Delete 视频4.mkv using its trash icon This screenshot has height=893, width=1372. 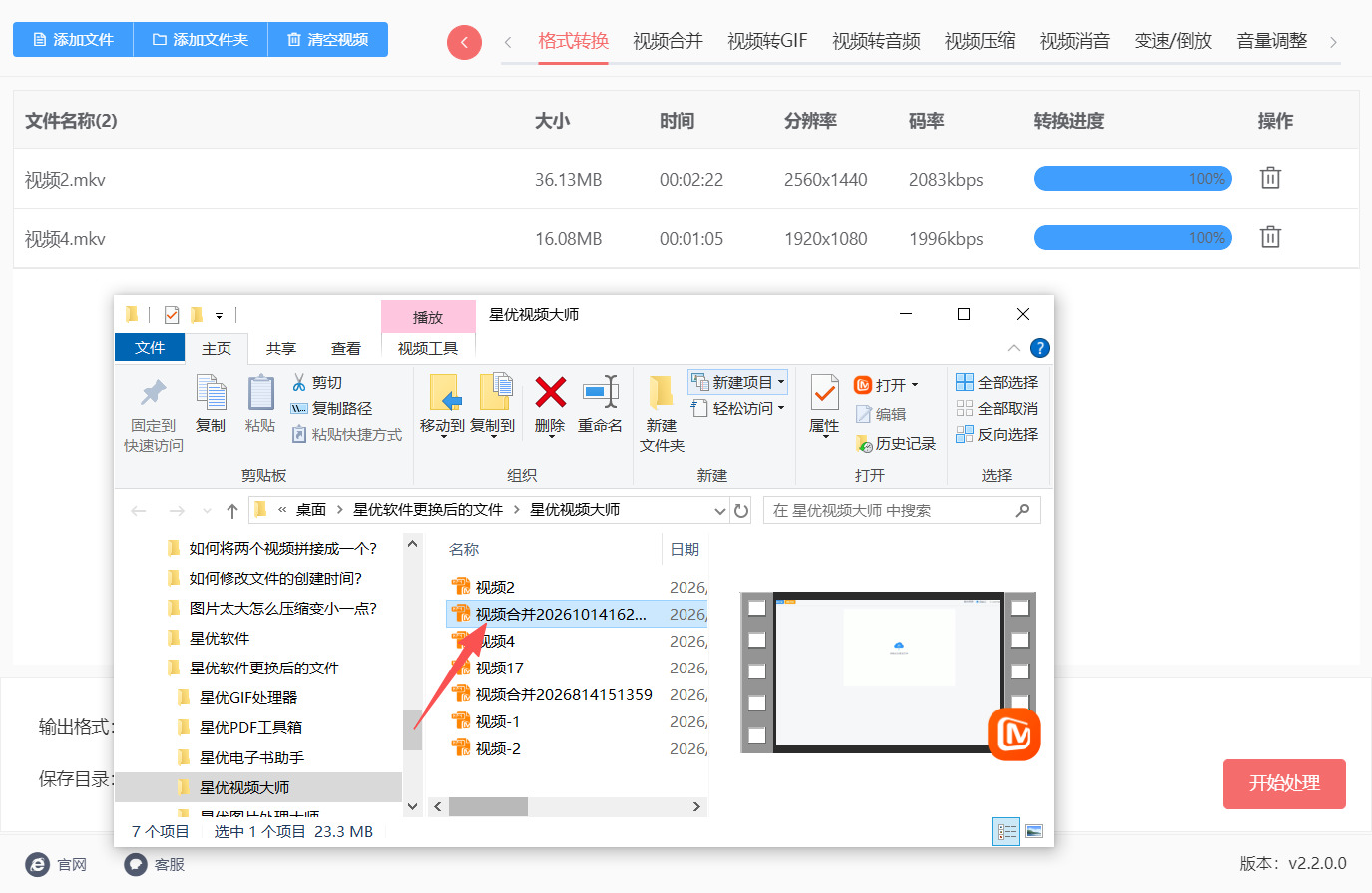(1270, 237)
